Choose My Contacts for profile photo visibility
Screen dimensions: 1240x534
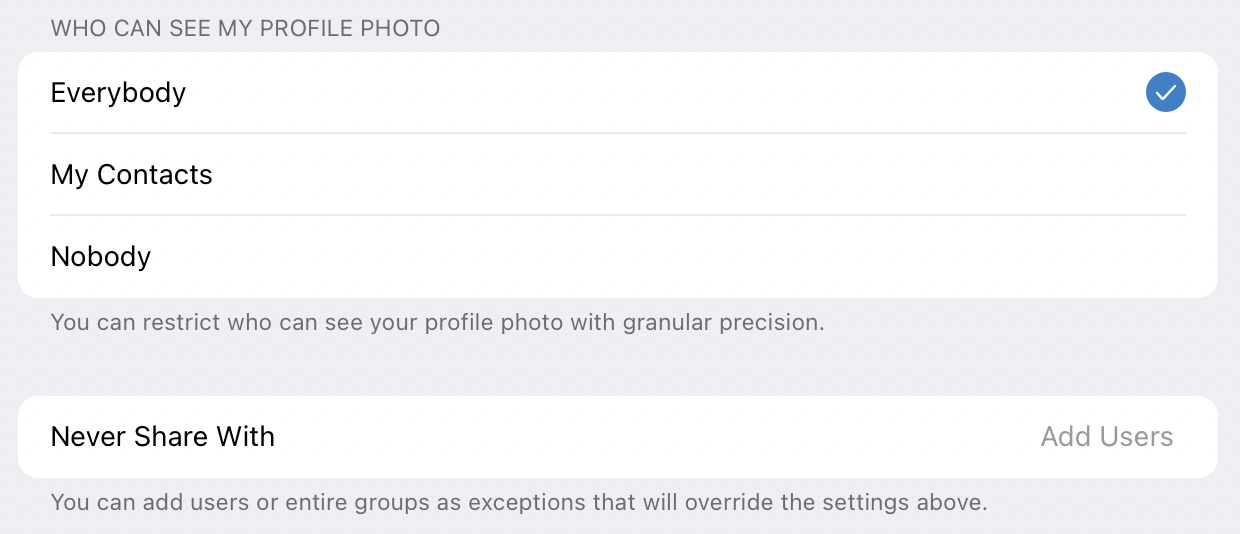pos(618,175)
